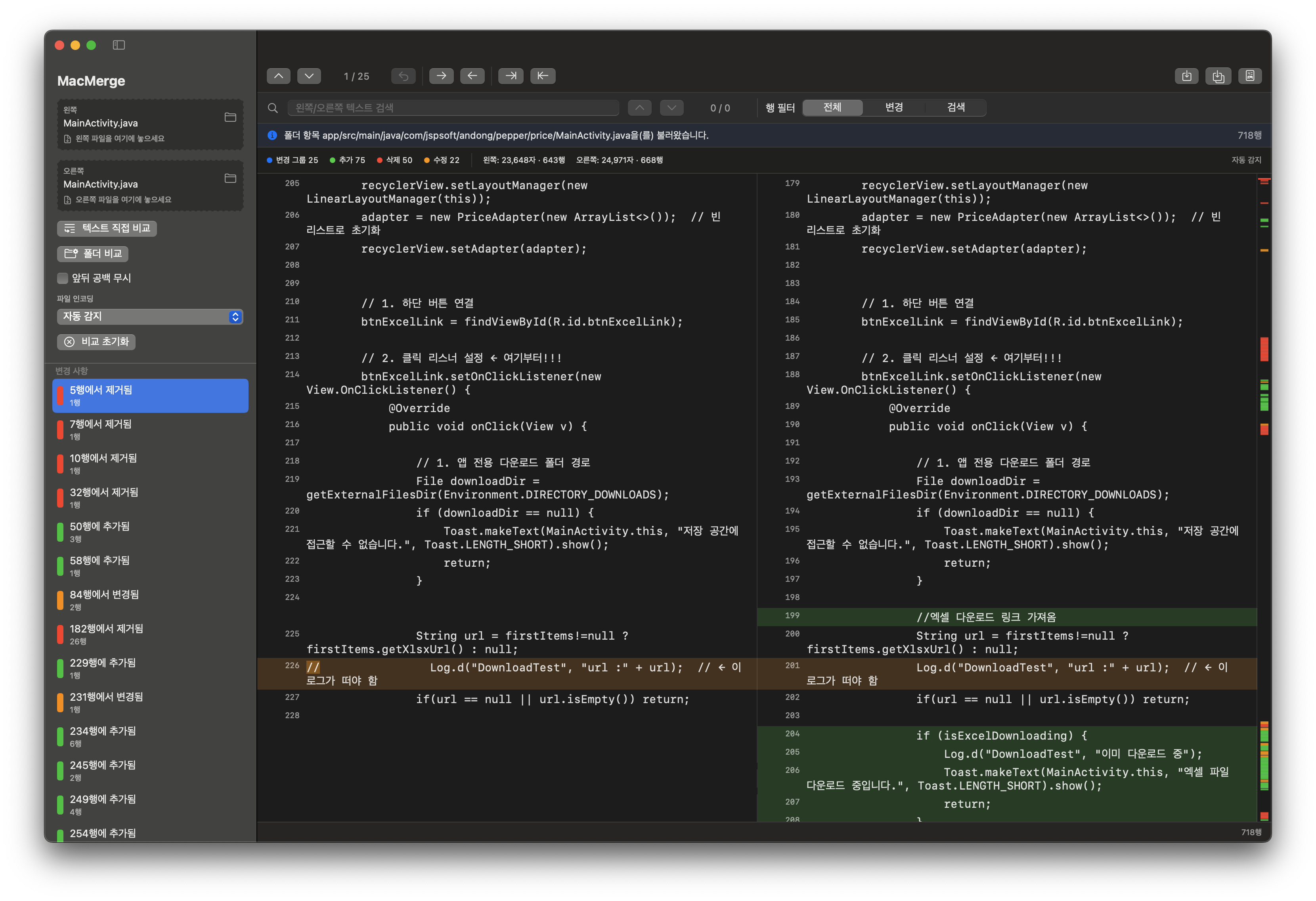This screenshot has width=1316, height=901.
Task: Click the first save/export icon in toolbar
Action: pyautogui.click(x=1186, y=76)
